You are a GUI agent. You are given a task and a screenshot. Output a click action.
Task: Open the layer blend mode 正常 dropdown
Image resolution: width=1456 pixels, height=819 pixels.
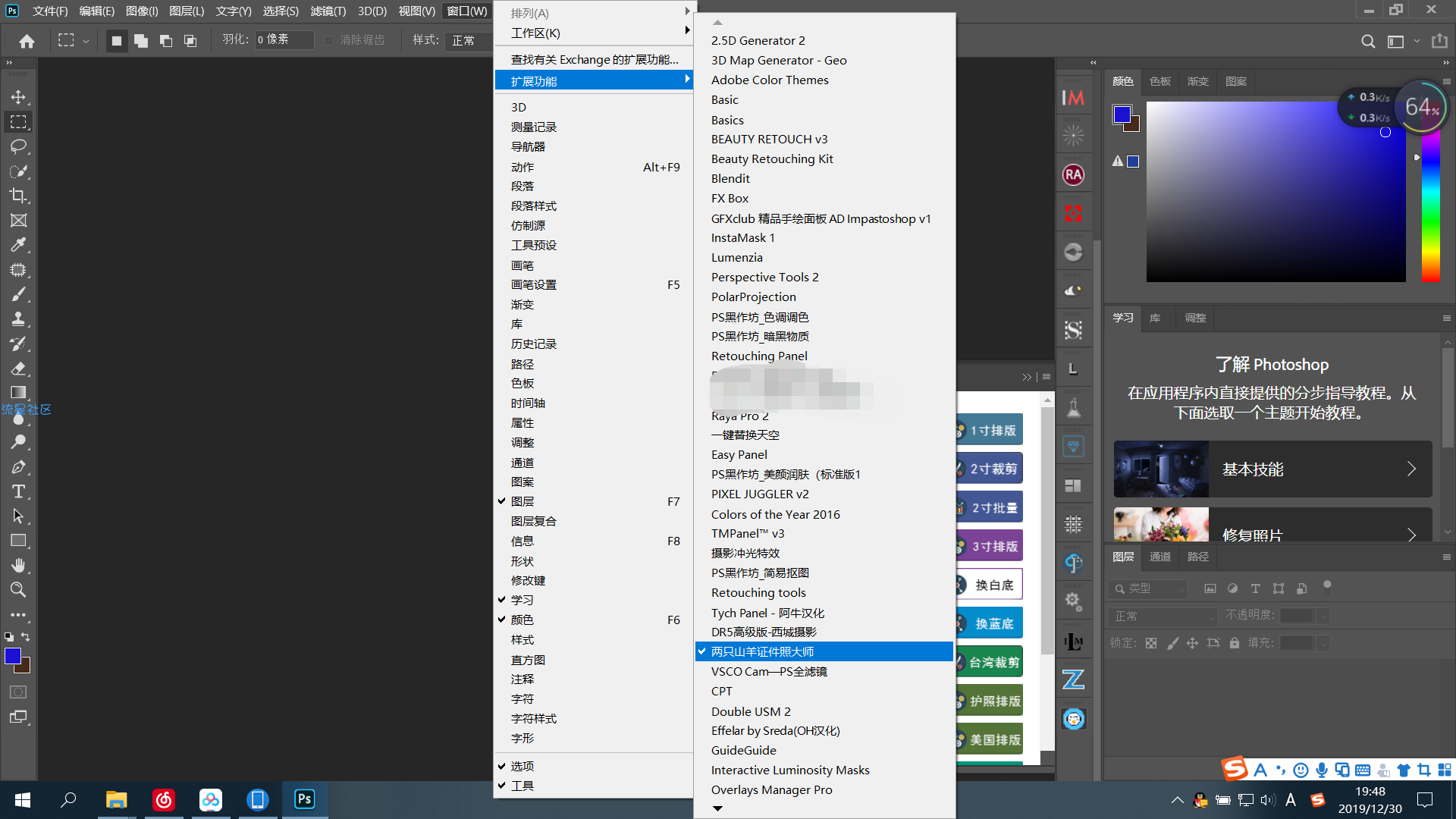pos(1163,617)
